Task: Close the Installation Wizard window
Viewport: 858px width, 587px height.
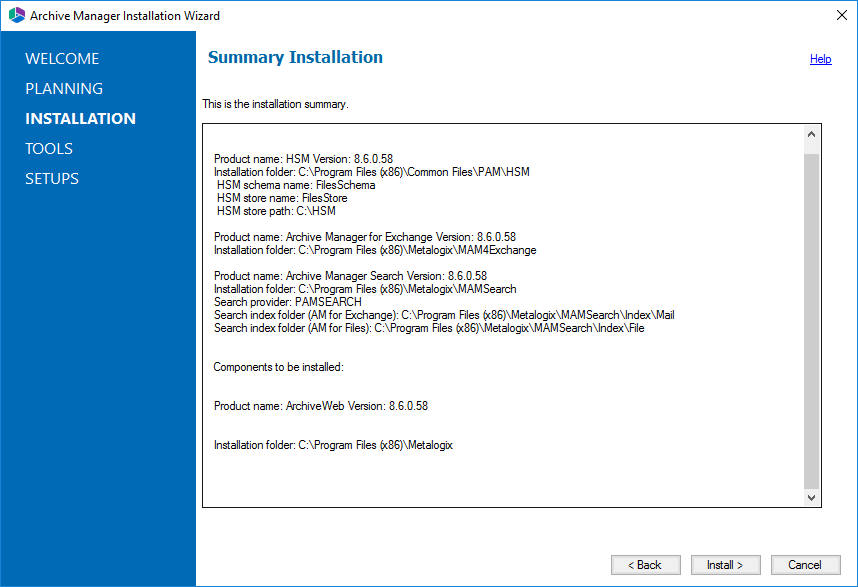Action: click(842, 15)
